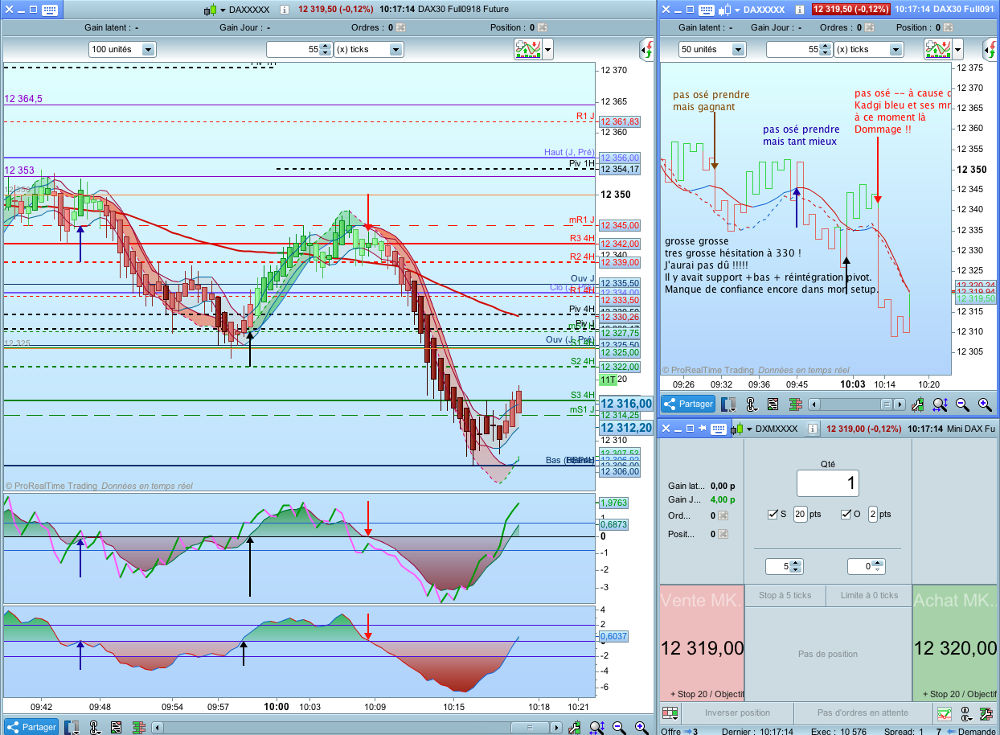Open the wrench settings icon in main chart toolbar

pos(575,727)
